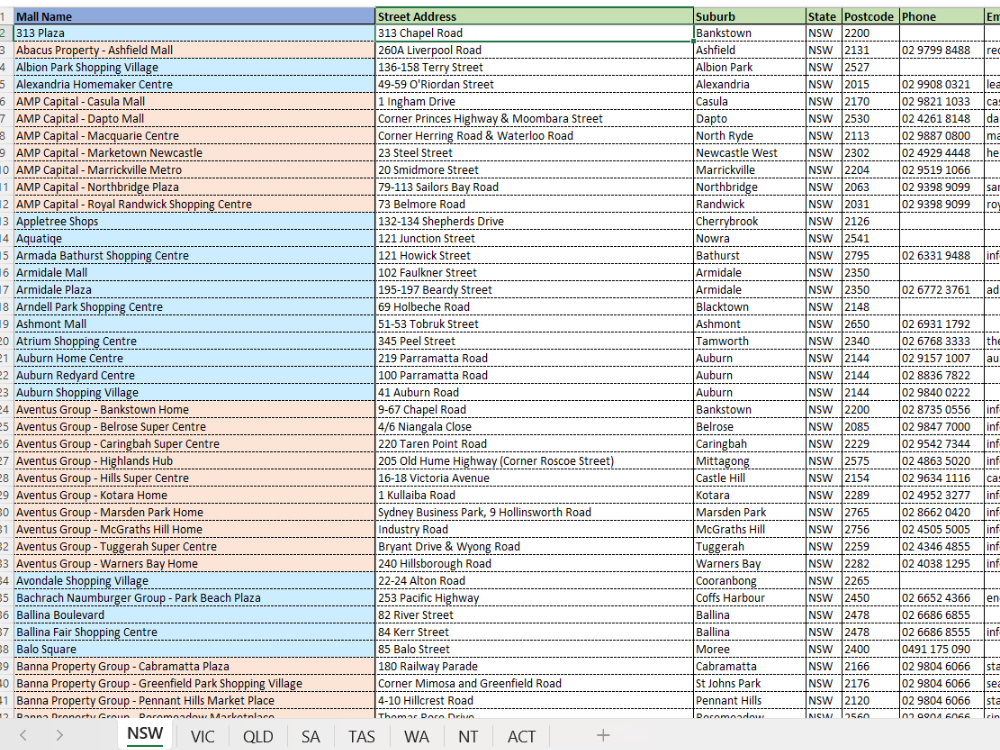Click the next sheet navigation arrow

pos(59,735)
